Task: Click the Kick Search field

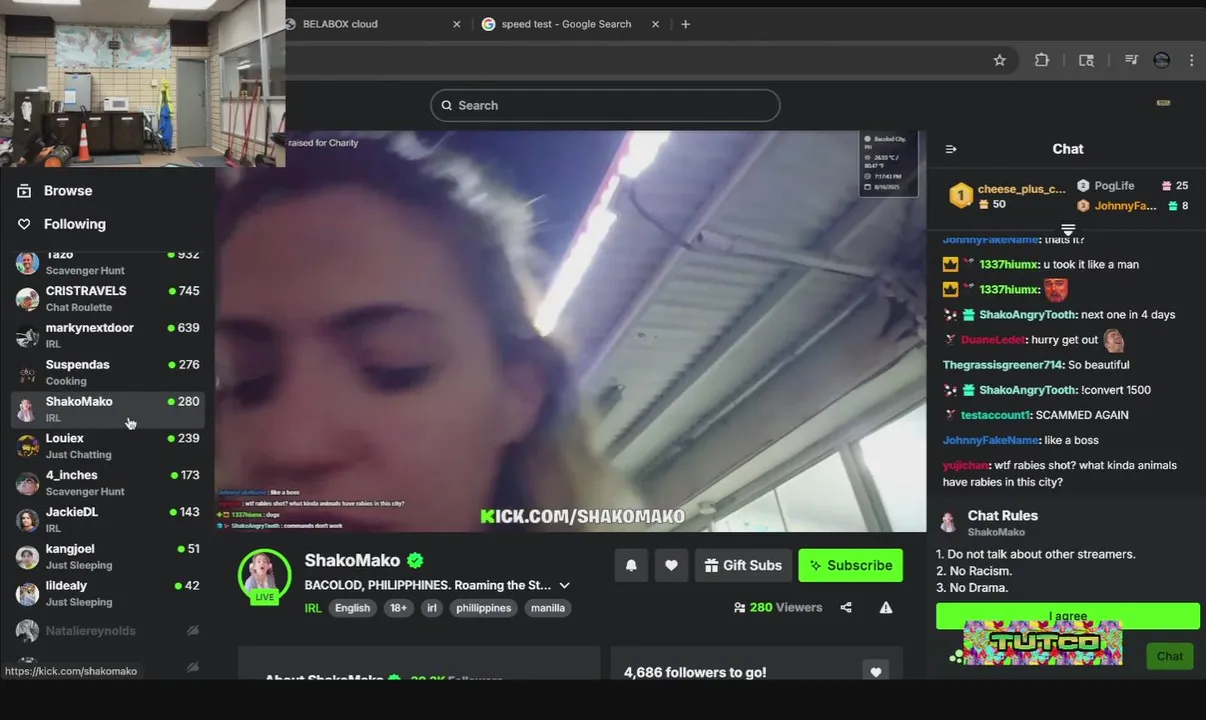Action: [x=605, y=105]
